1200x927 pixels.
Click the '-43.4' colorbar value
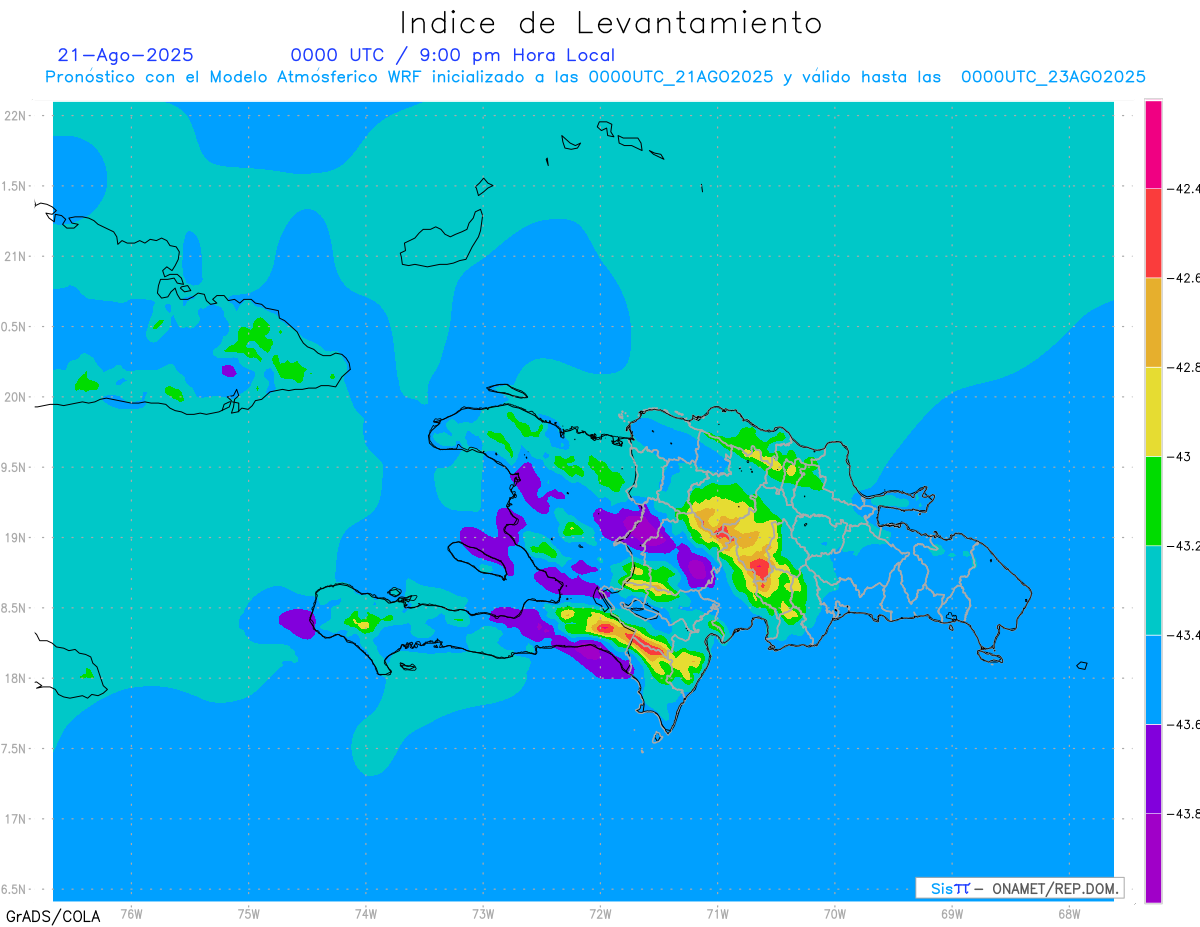[1184, 635]
